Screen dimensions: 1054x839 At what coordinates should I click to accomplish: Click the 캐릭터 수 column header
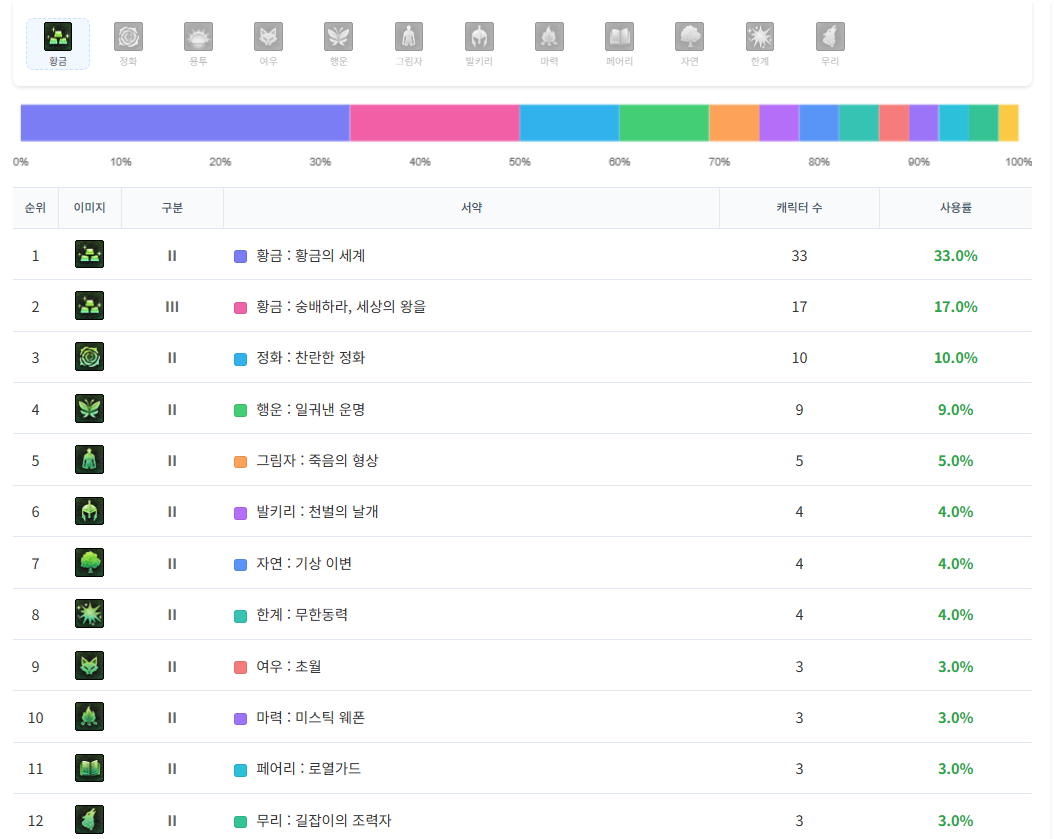click(x=799, y=208)
